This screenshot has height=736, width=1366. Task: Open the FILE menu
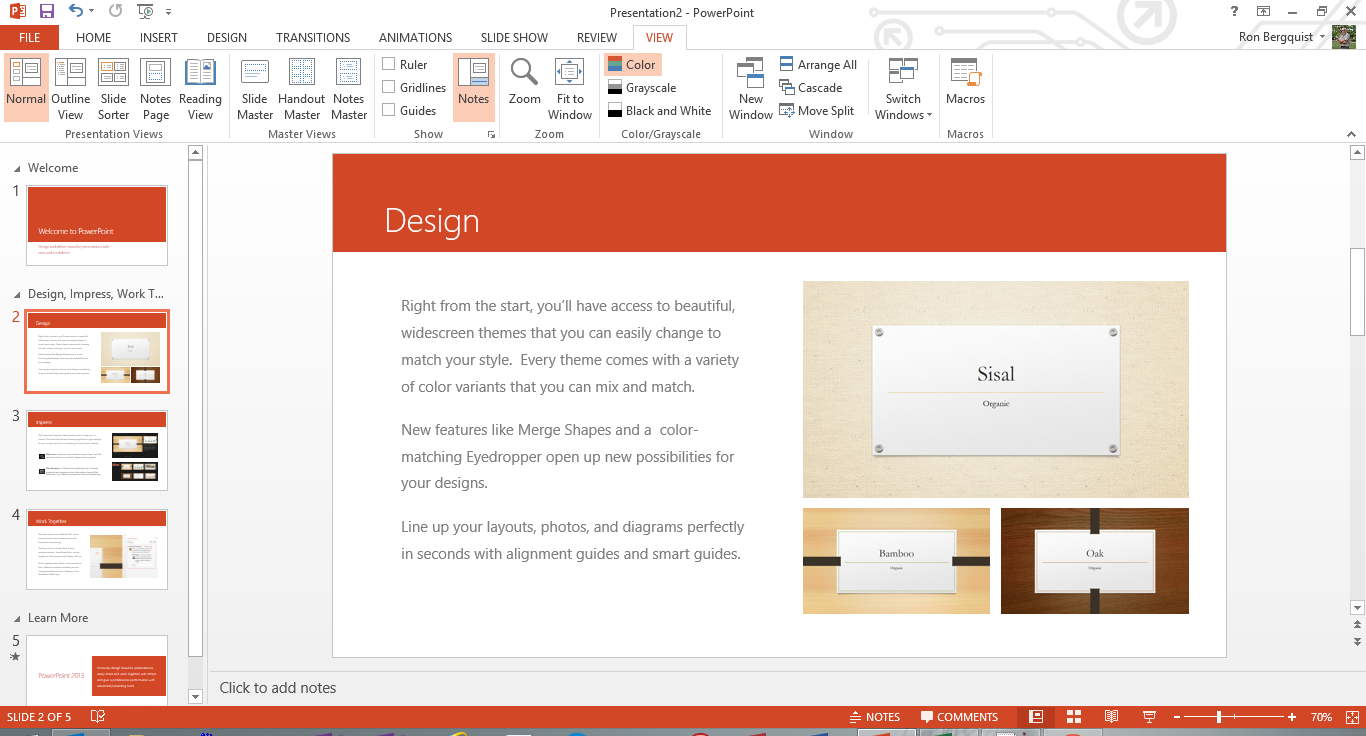29,37
